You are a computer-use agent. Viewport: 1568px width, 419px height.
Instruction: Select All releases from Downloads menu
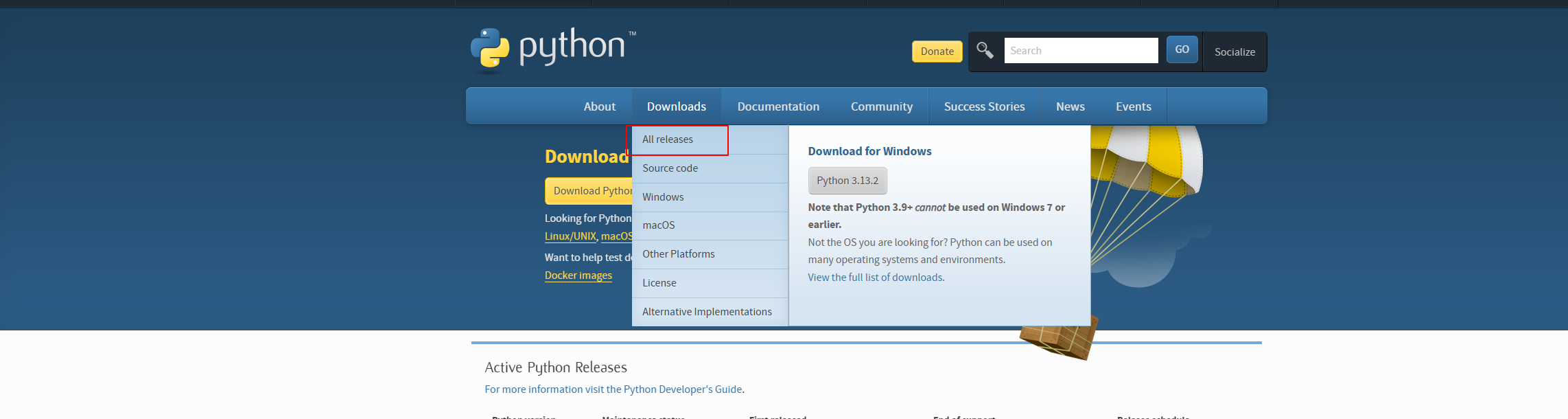point(668,139)
